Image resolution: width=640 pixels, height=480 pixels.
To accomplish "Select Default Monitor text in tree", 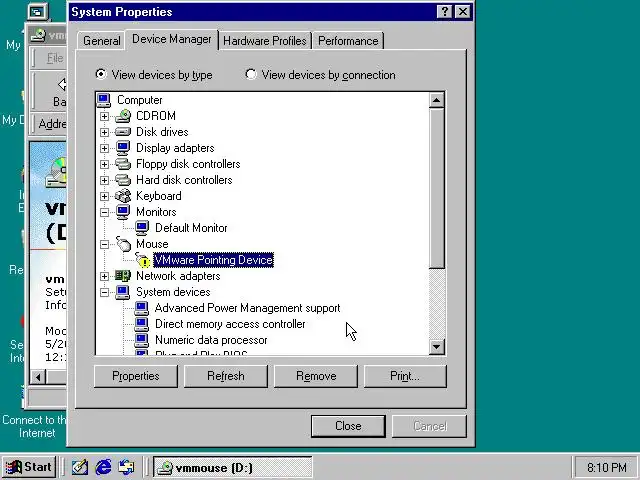I will pyautogui.click(x=191, y=228).
